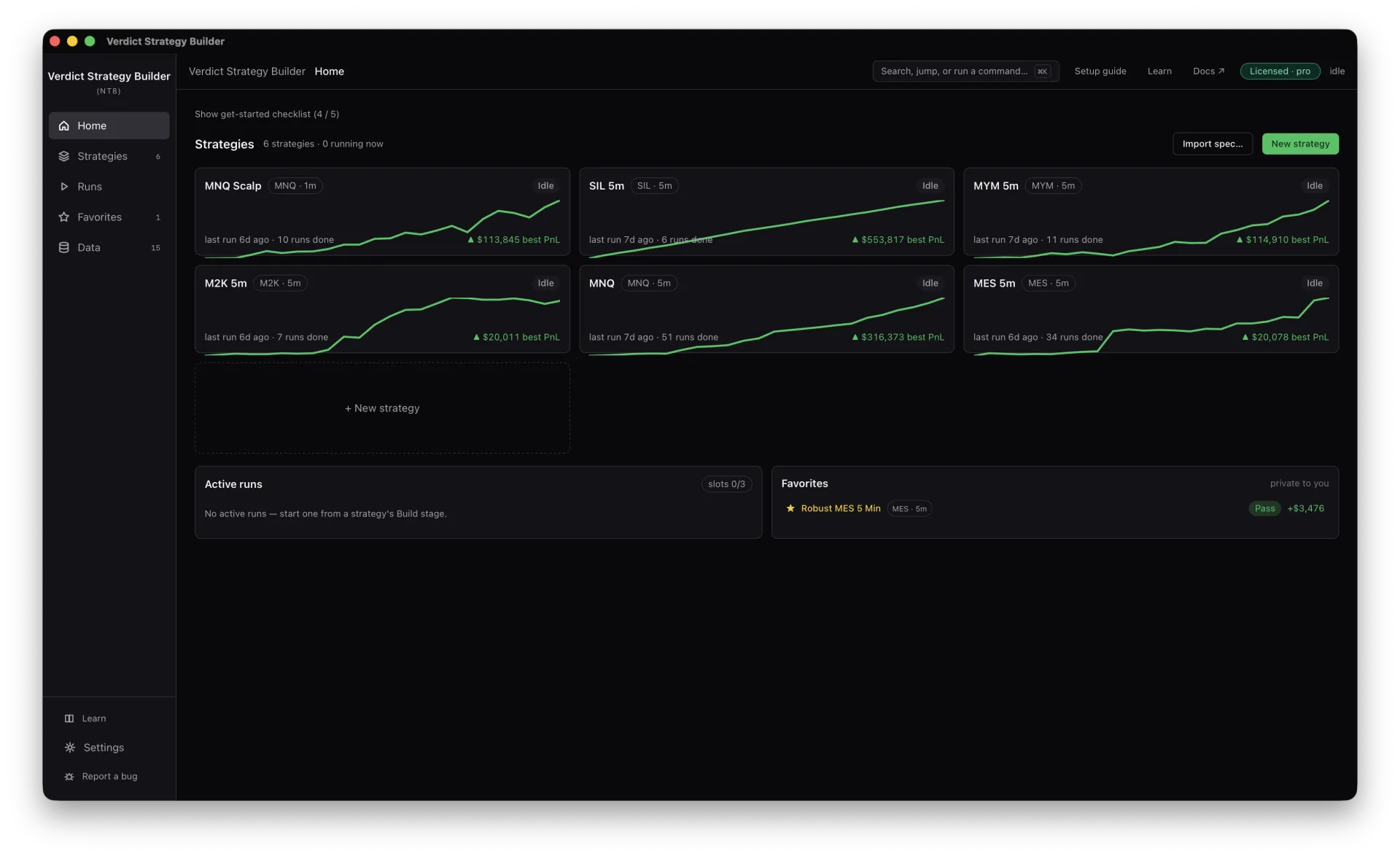Open the Strategies page from sidebar
This screenshot has width=1400, height=857.
coord(109,156)
